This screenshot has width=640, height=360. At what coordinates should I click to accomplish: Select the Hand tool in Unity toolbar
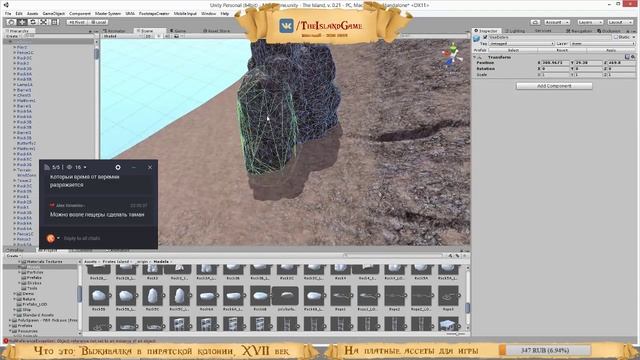pos(12,22)
